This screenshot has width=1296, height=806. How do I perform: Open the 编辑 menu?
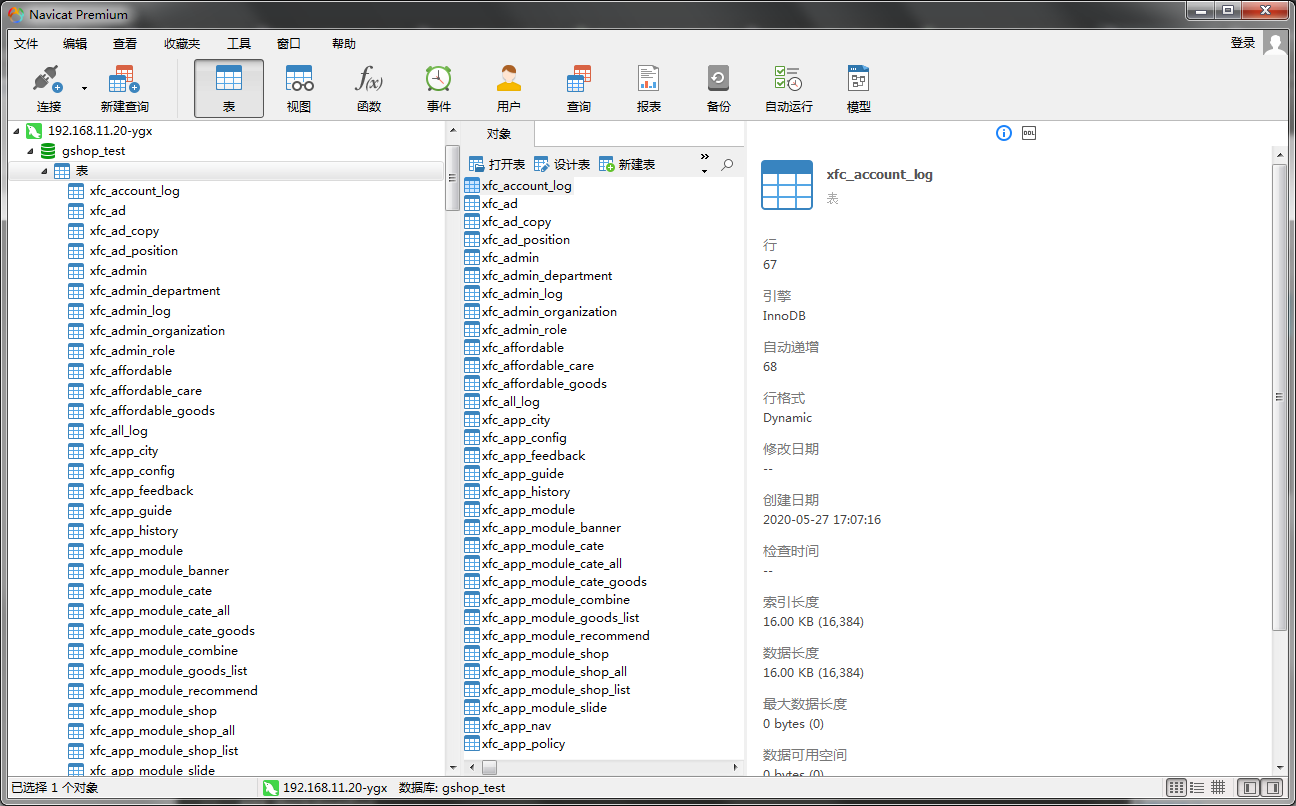tap(75, 44)
